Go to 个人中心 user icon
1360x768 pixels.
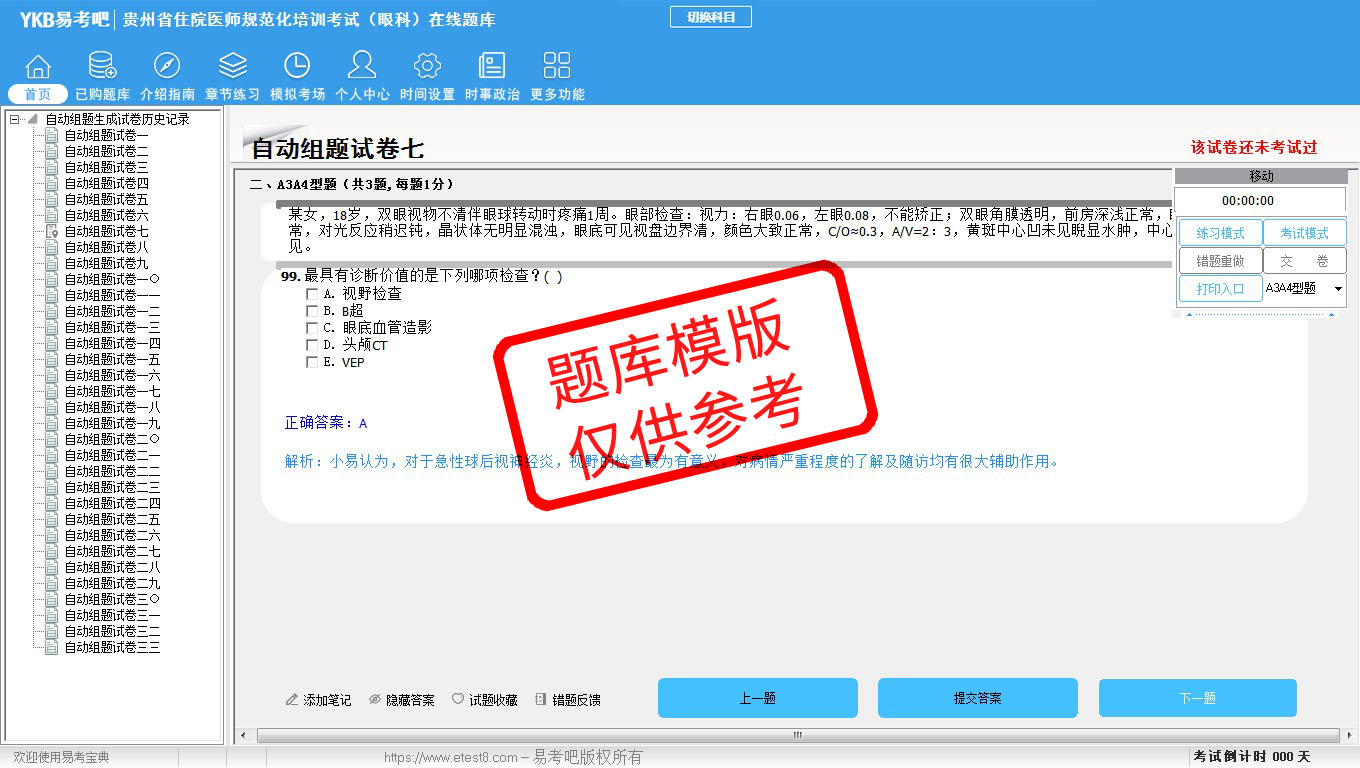click(362, 66)
